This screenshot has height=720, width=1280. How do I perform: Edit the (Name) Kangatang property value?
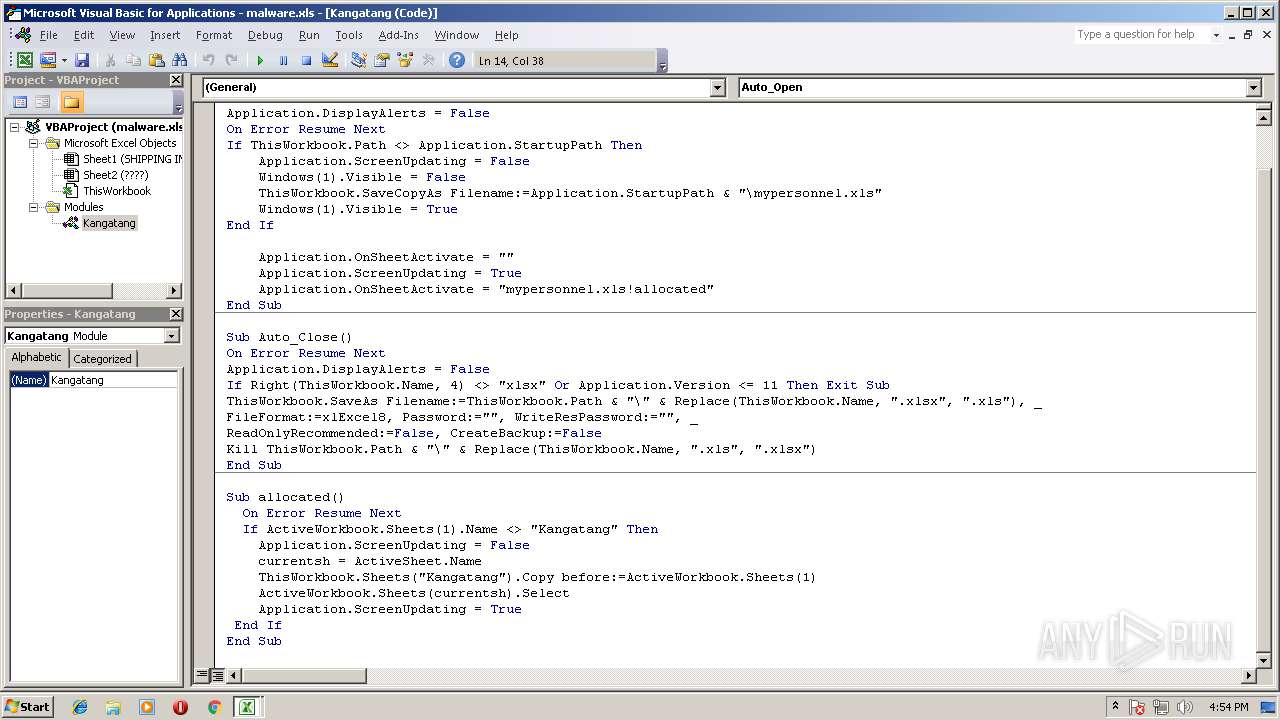tap(113, 380)
